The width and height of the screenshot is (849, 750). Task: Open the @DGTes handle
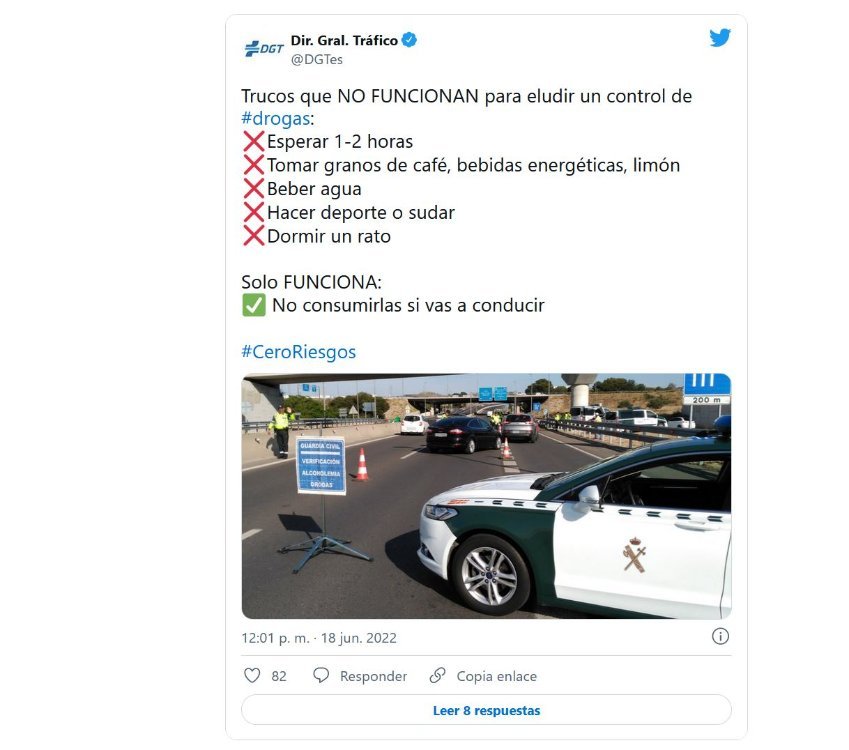coord(317,60)
